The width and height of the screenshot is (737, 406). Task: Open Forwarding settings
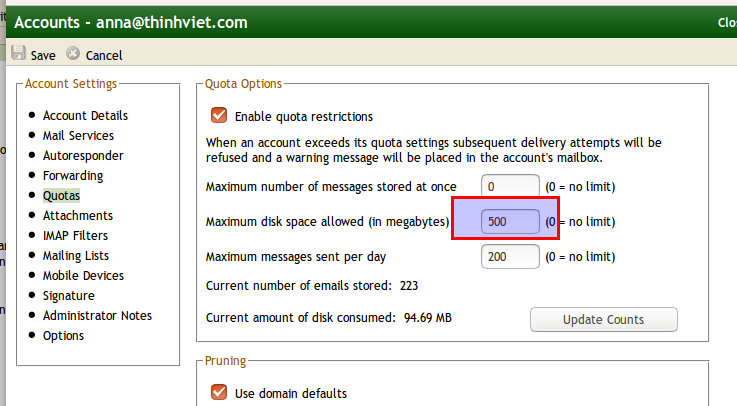73,176
